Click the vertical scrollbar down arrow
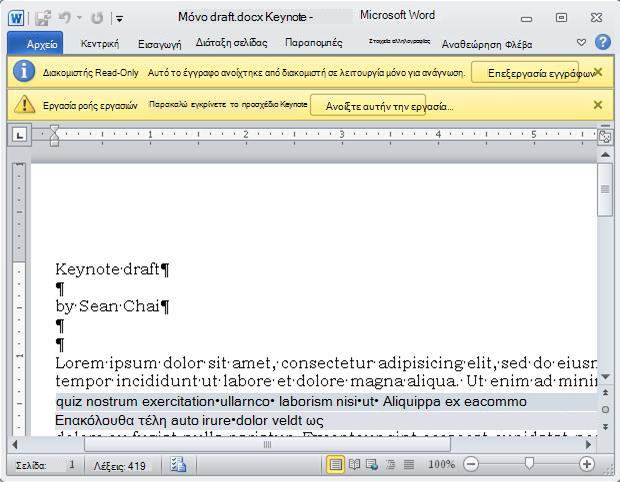Image resolution: width=620 pixels, height=482 pixels. click(605, 377)
